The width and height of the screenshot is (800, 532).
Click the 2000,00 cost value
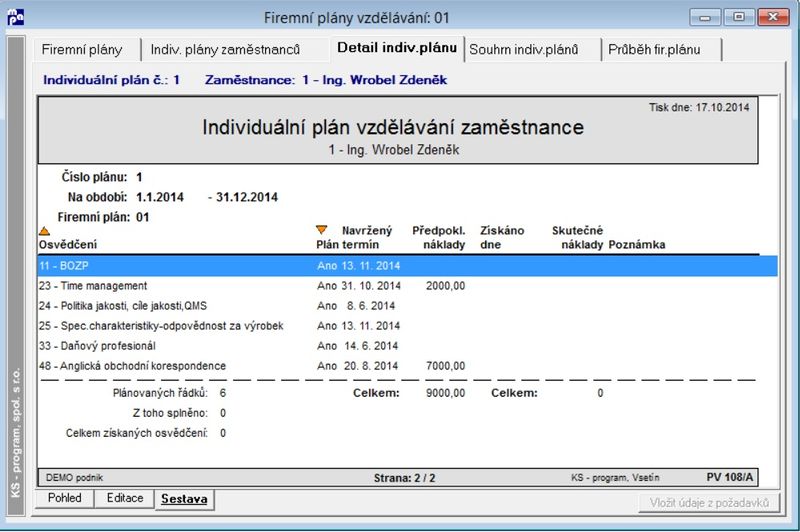coord(445,286)
